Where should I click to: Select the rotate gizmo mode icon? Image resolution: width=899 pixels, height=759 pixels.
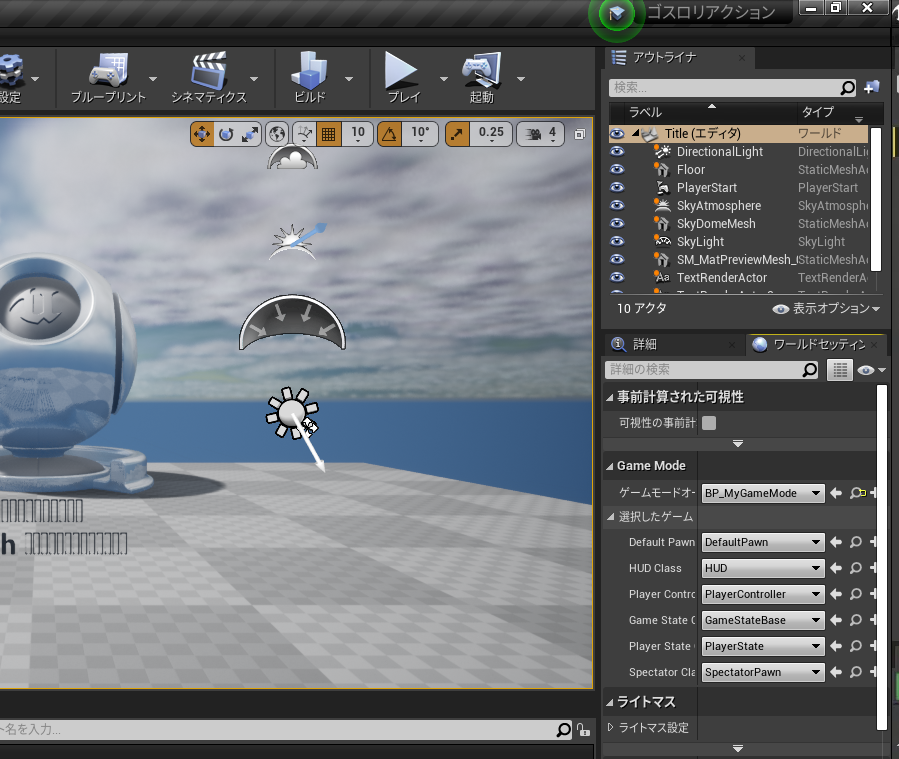click(226, 135)
